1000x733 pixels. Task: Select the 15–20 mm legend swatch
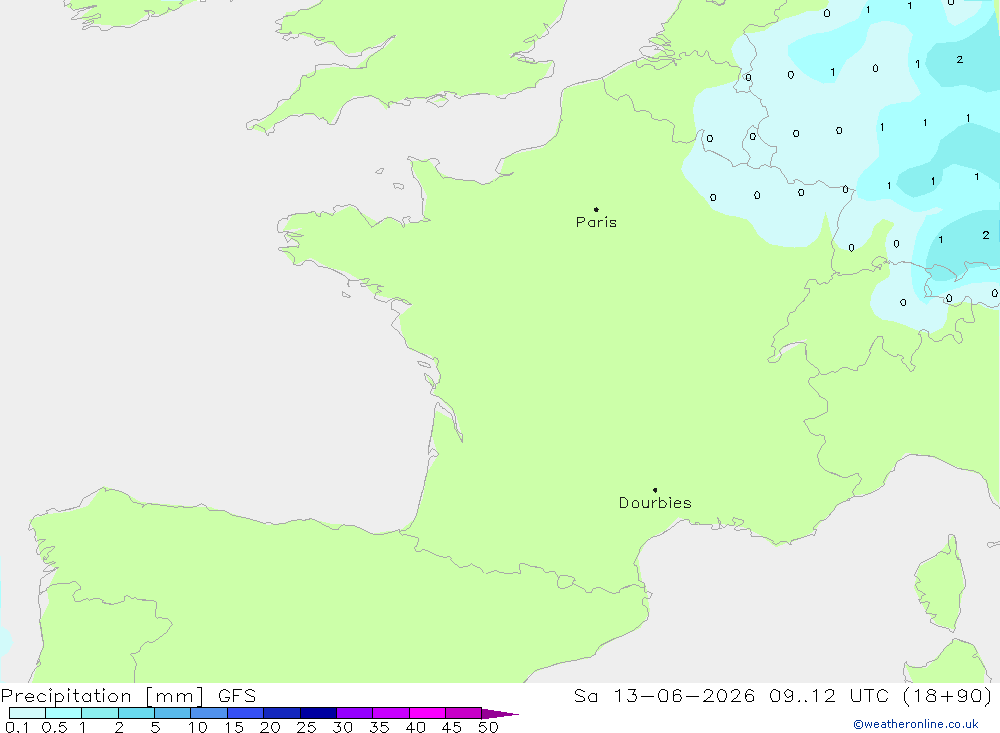pos(246,713)
